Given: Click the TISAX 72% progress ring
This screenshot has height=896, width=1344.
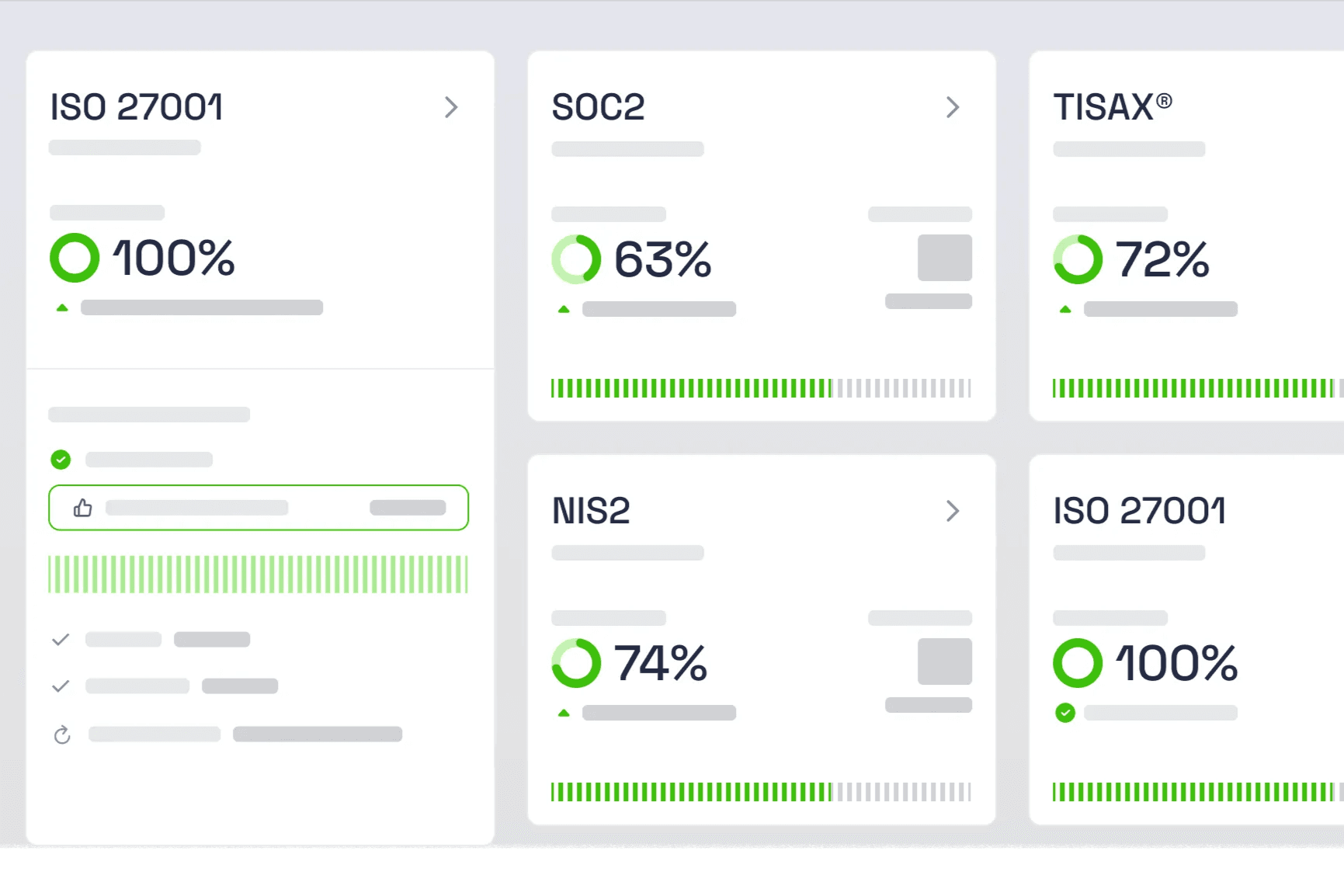Looking at the screenshot, I should click(1078, 259).
